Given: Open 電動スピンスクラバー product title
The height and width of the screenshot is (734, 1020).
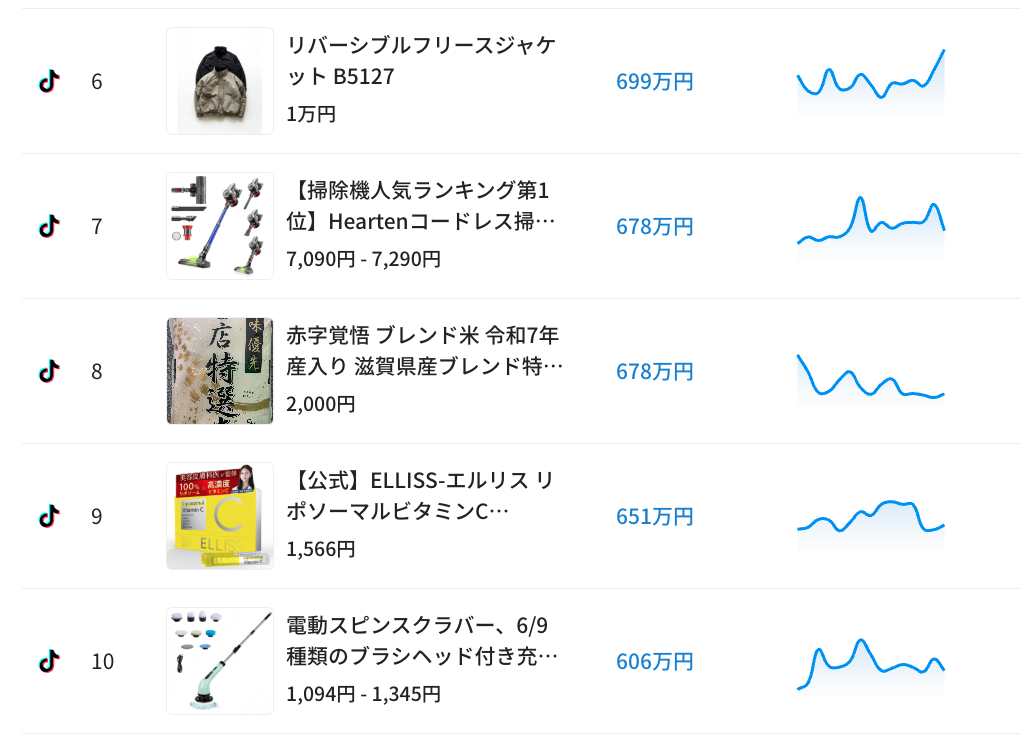Looking at the screenshot, I should click(x=422, y=641).
